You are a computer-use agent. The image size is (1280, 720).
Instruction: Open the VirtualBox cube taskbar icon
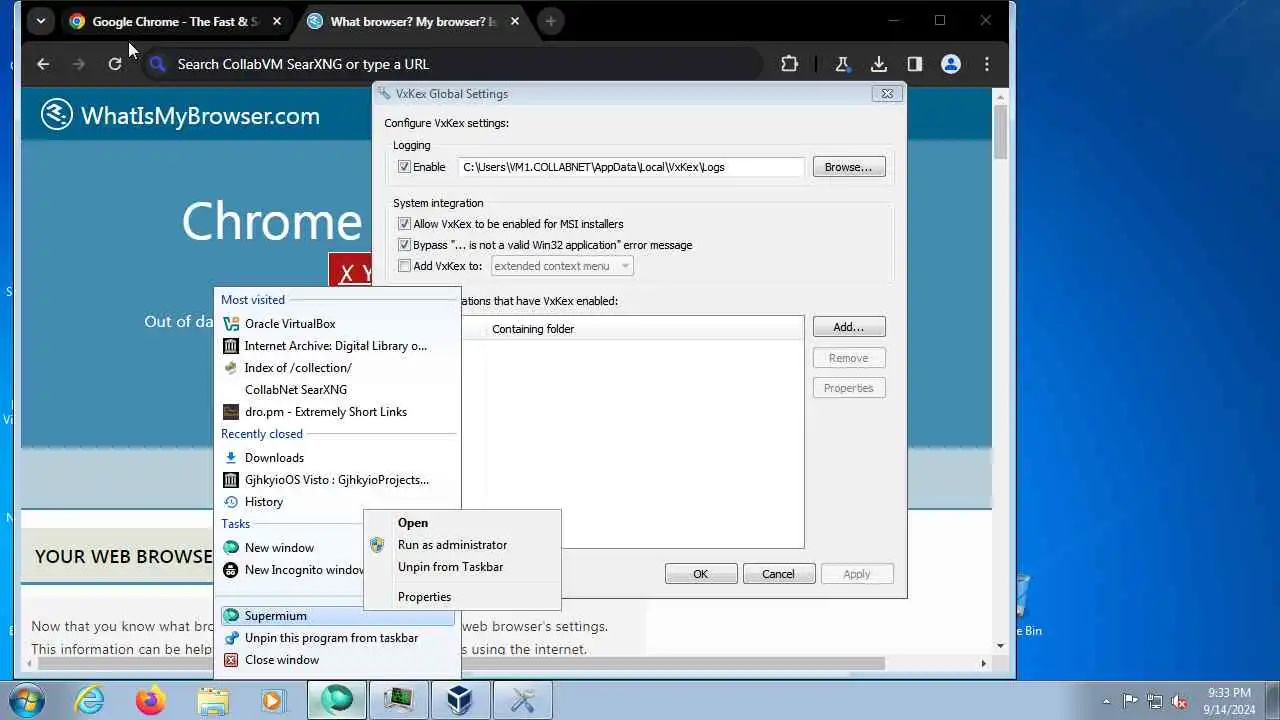tap(460, 700)
